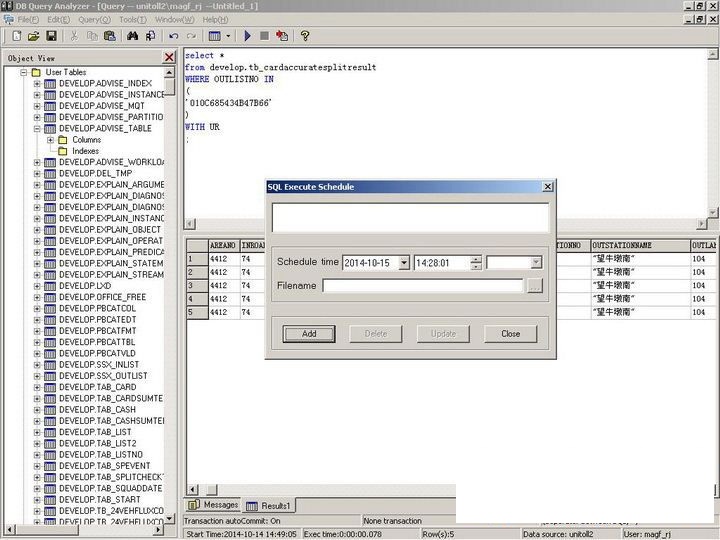Expand DEVELOP.TAB_CARD table node
720x540 pixels.
(37, 388)
